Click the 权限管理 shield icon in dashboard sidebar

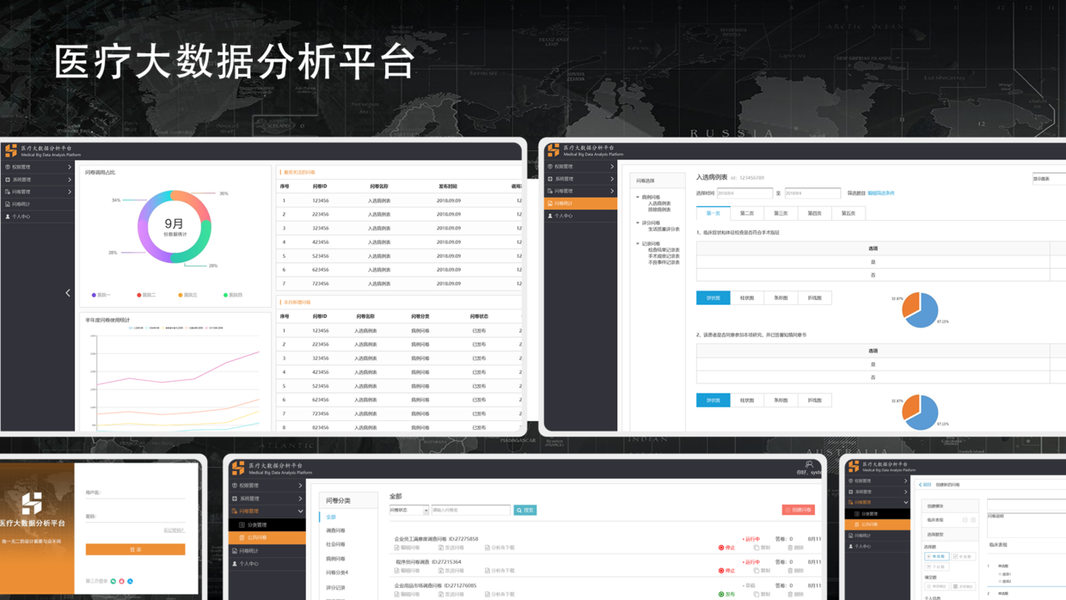click(8, 166)
